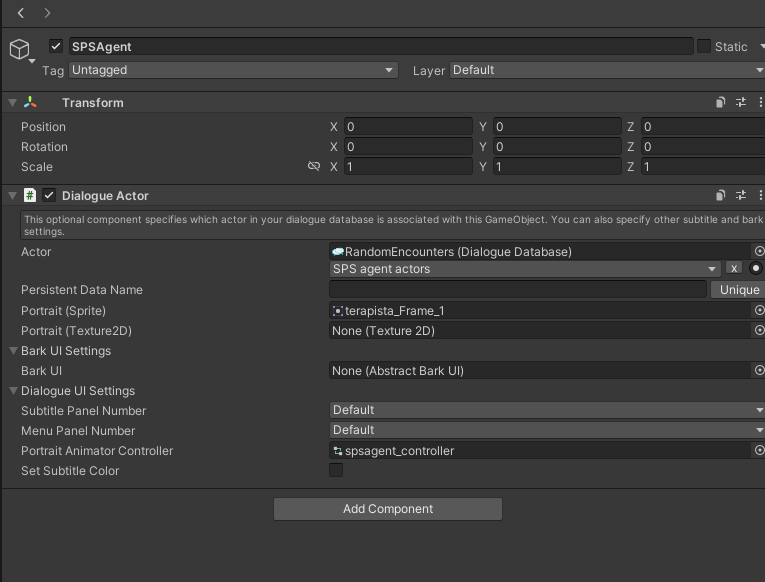Go forward with the right arrow
The width and height of the screenshot is (765, 582).
(x=47, y=13)
